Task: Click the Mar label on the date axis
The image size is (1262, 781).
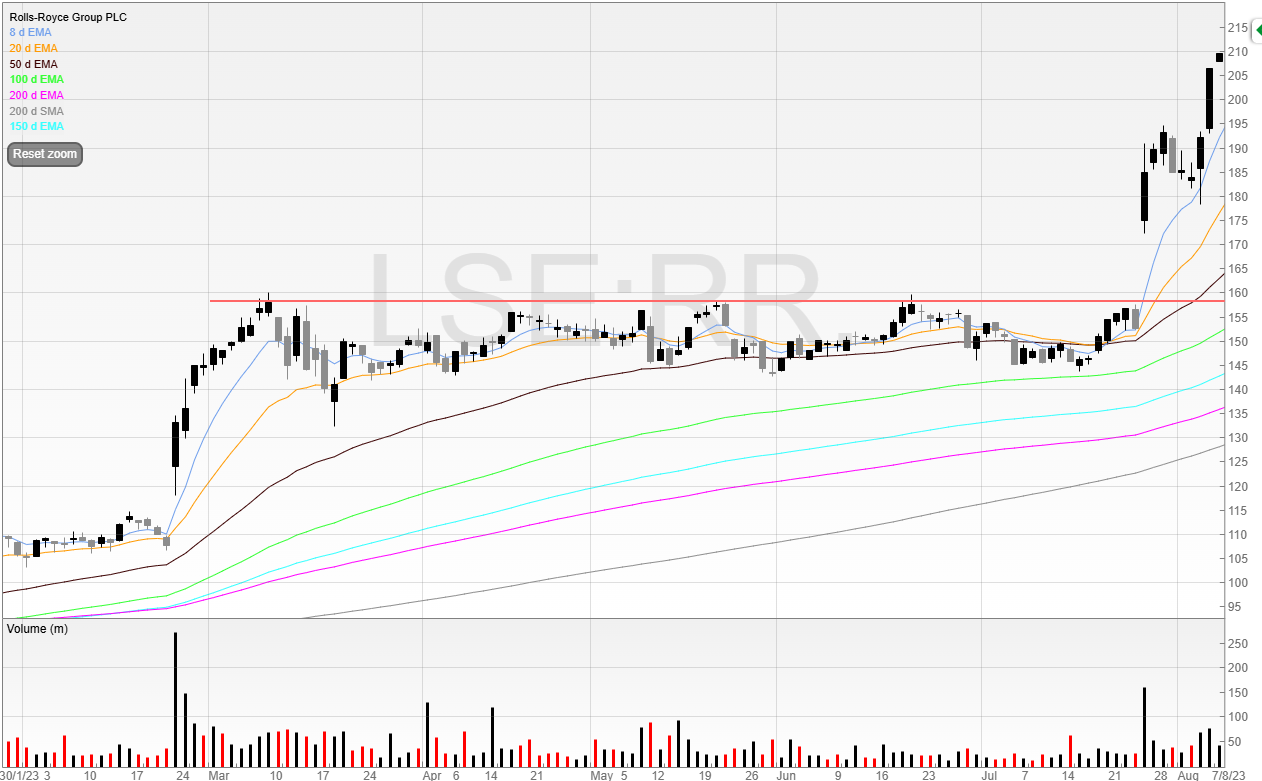Action: tap(218, 775)
